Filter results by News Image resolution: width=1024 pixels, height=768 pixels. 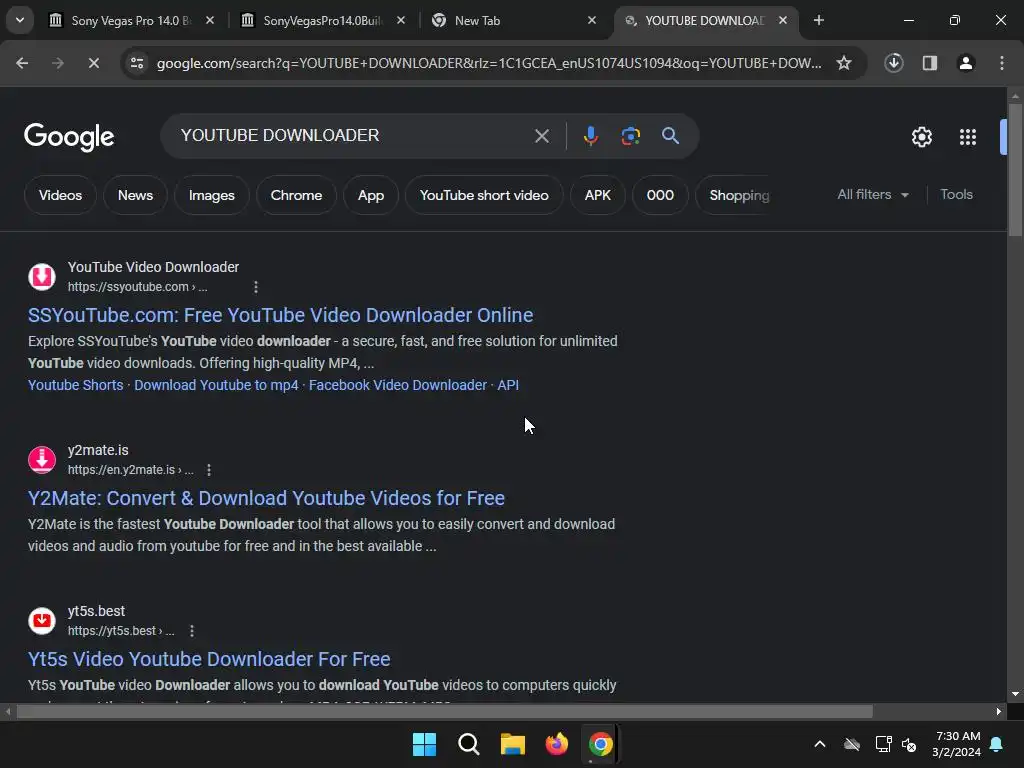(x=135, y=195)
